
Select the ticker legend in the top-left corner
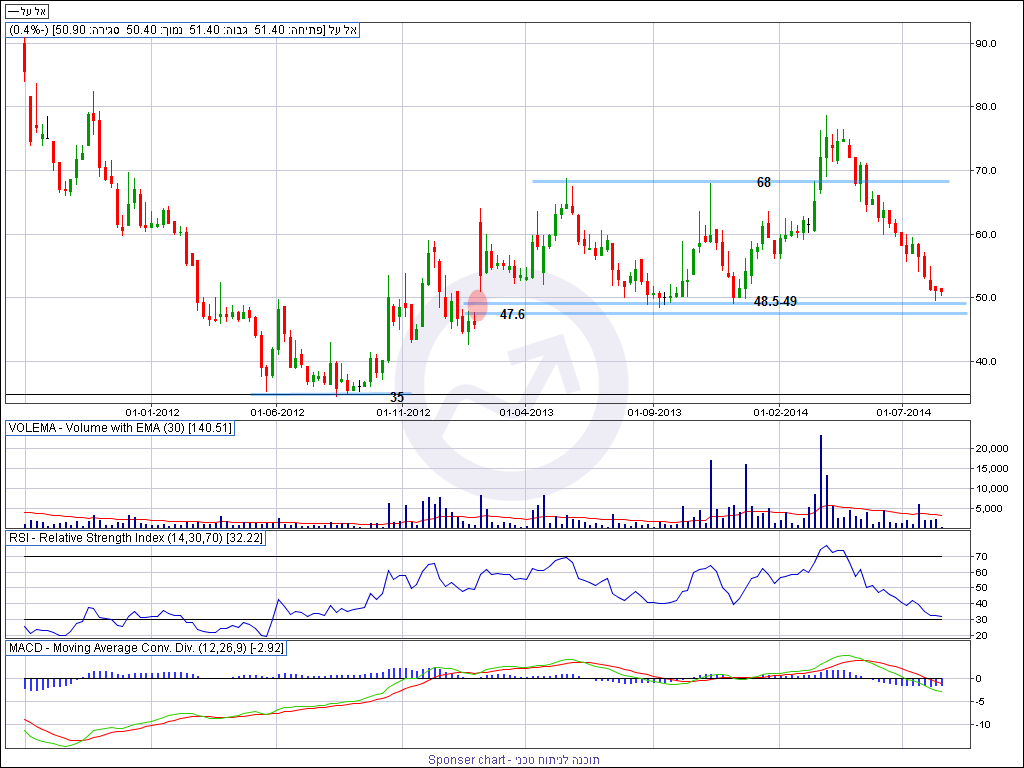(27, 10)
